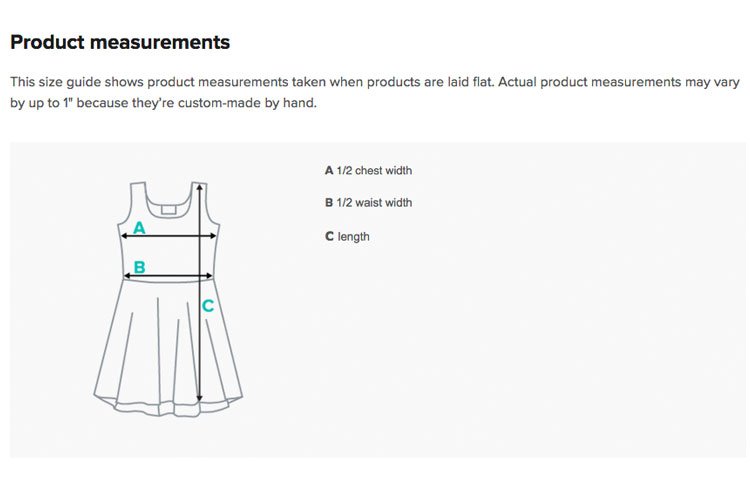Click the dress diagram illustration
The width and height of the screenshot is (750, 500).
(x=168, y=299)
